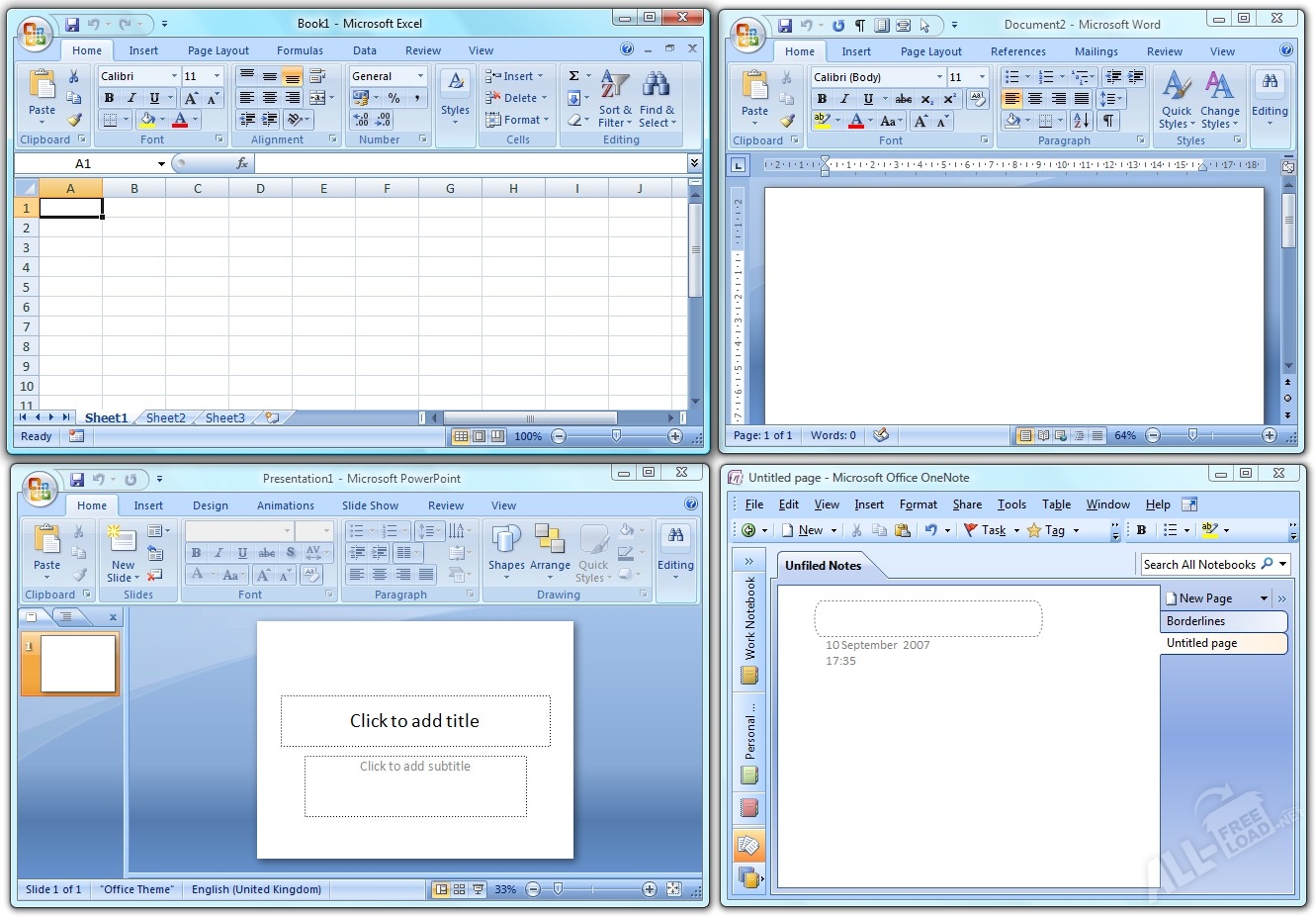
Task: Toggle Italic in Word's Font group
Action: [x=844, y=99]
